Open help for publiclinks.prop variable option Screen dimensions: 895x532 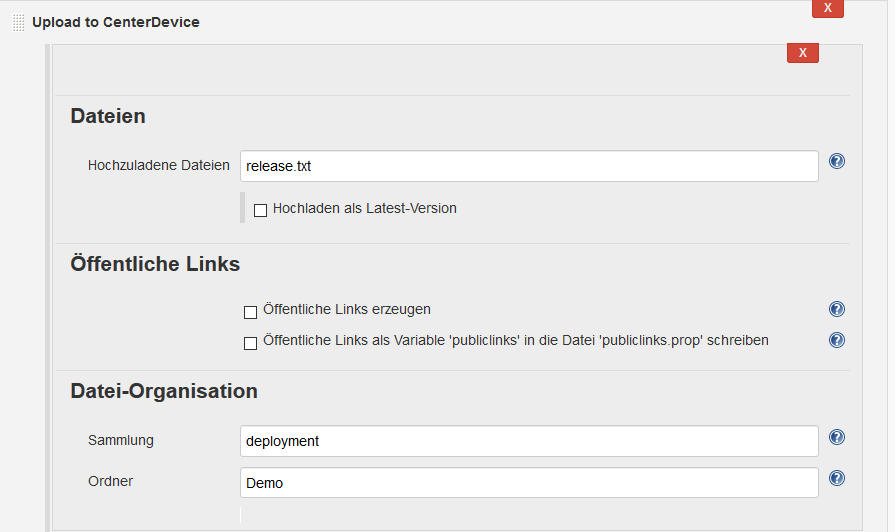point(837,340)
